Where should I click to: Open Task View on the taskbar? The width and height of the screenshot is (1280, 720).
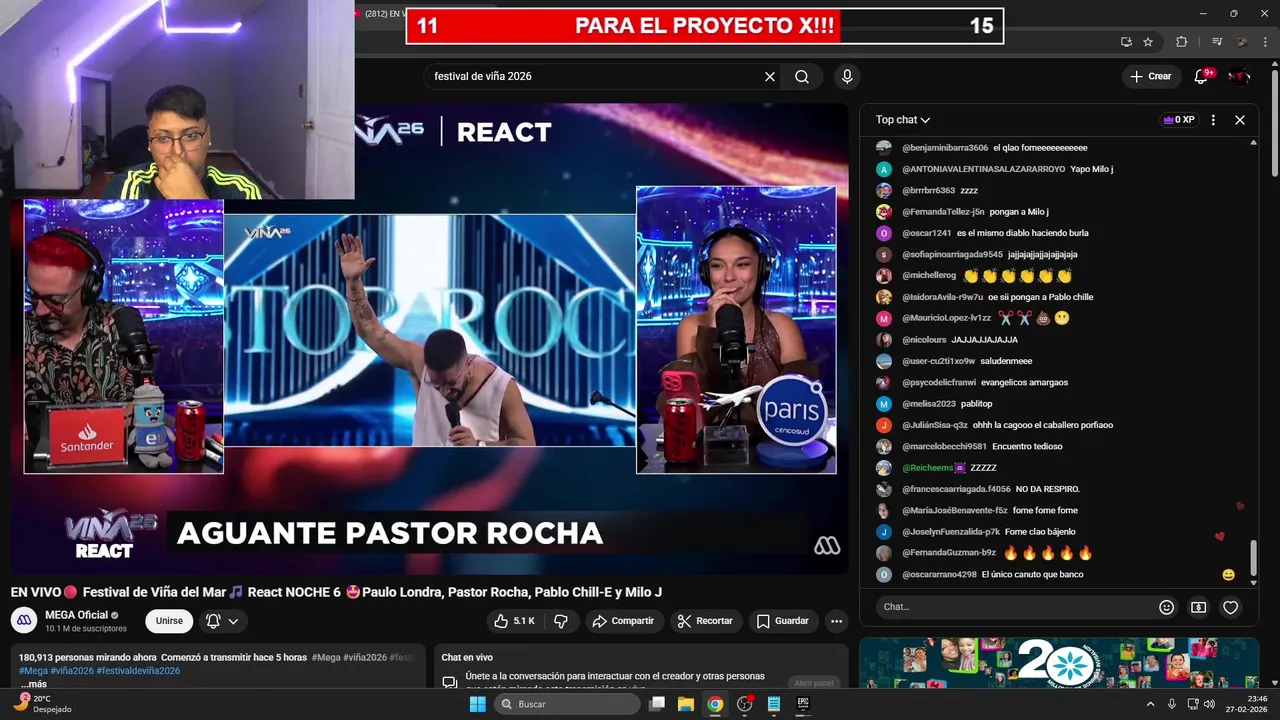pyautogui.click(x=657, y=704)
